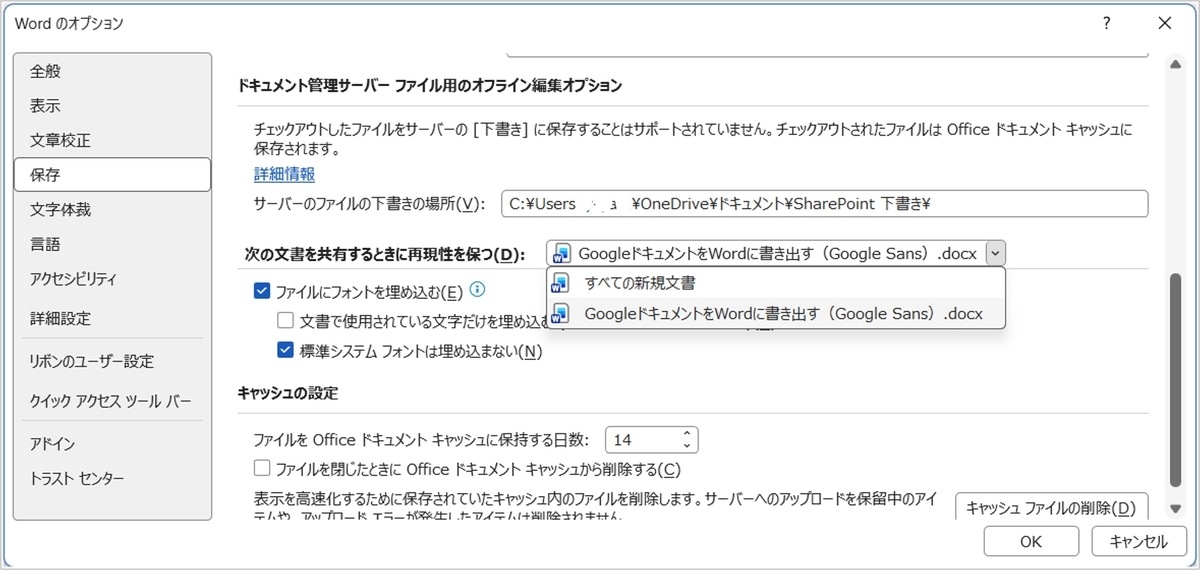Click the サーバーのファイルの下書きの場所 path field

tap(824, 204)
